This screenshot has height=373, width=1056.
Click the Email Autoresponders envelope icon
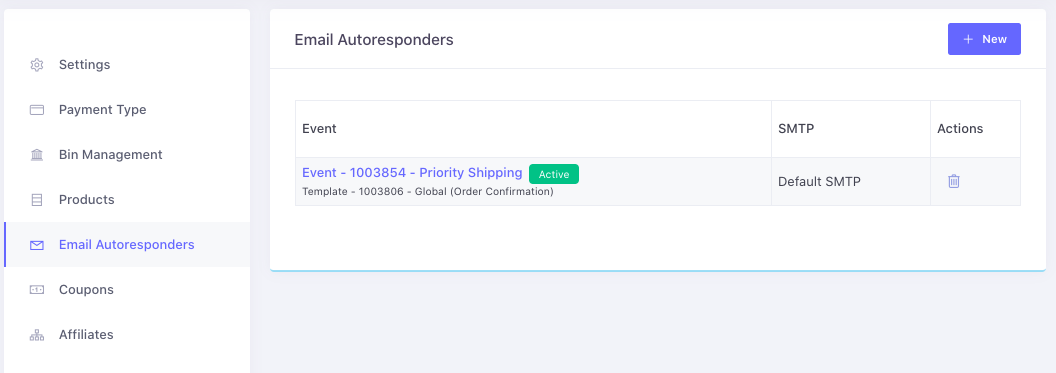[x=37, y=245]
